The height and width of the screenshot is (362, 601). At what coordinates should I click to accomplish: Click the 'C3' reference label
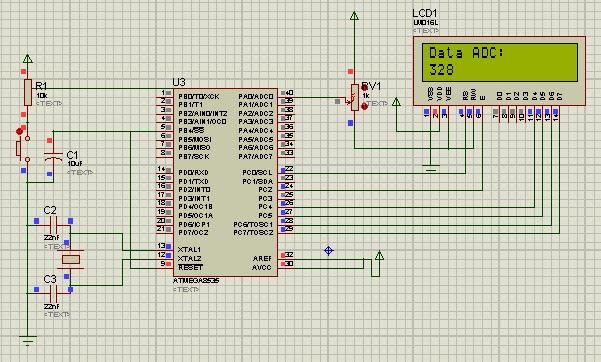(50, 279)
